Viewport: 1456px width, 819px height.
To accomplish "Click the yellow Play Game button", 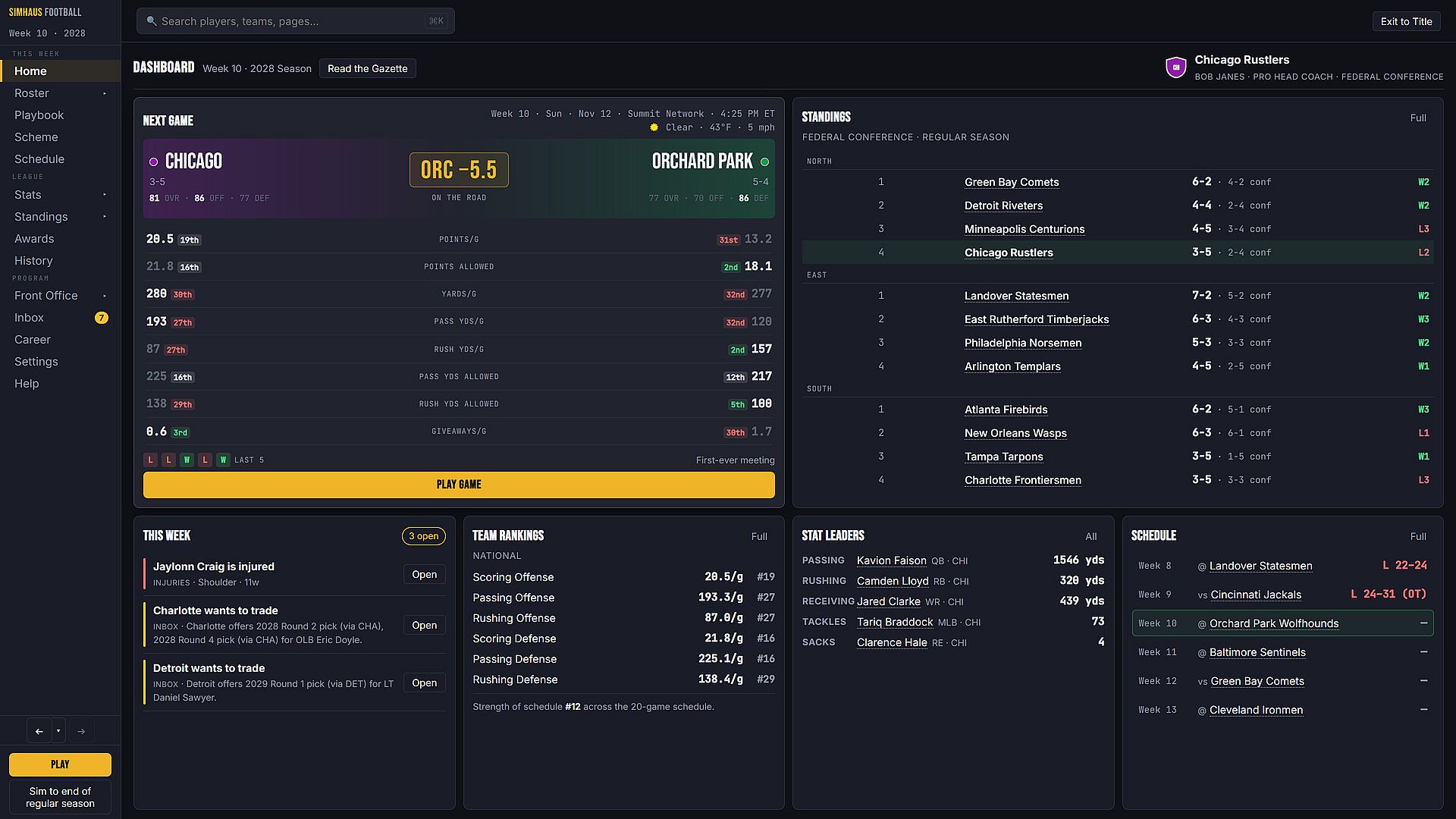I will (459, 485).
